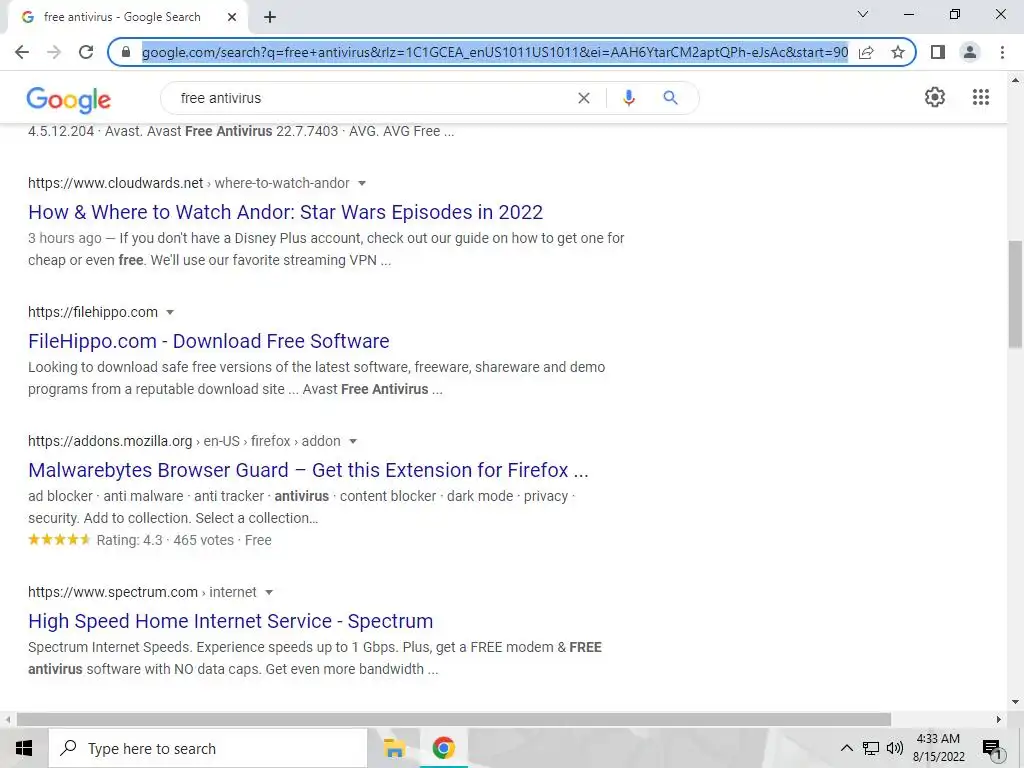View site information via lock icon
The image size is (1024, 768).
click(126, 52)
